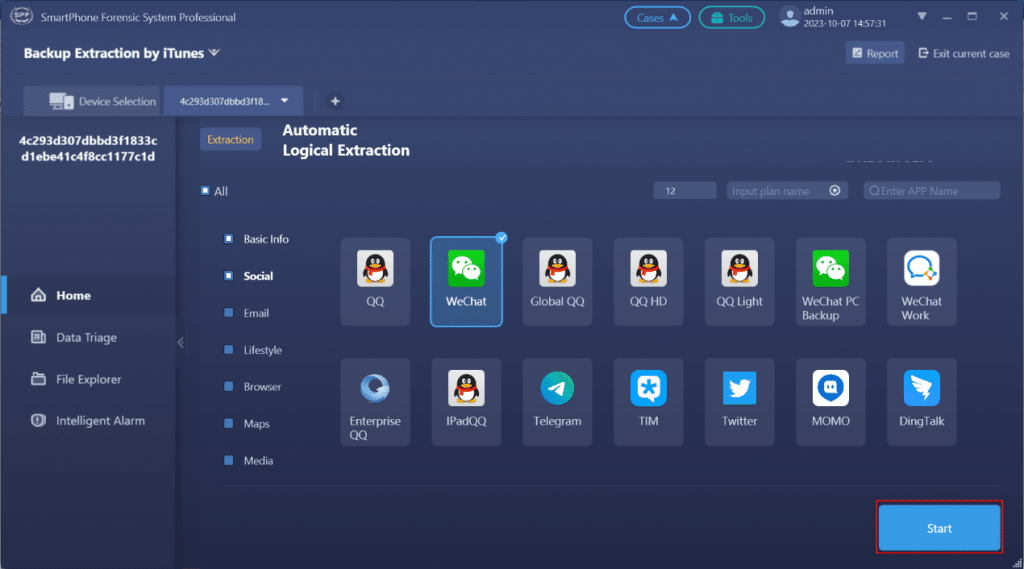Enable the Browser category checkbox
This screenshot has height=569, width=1024.
pos(229,387)
